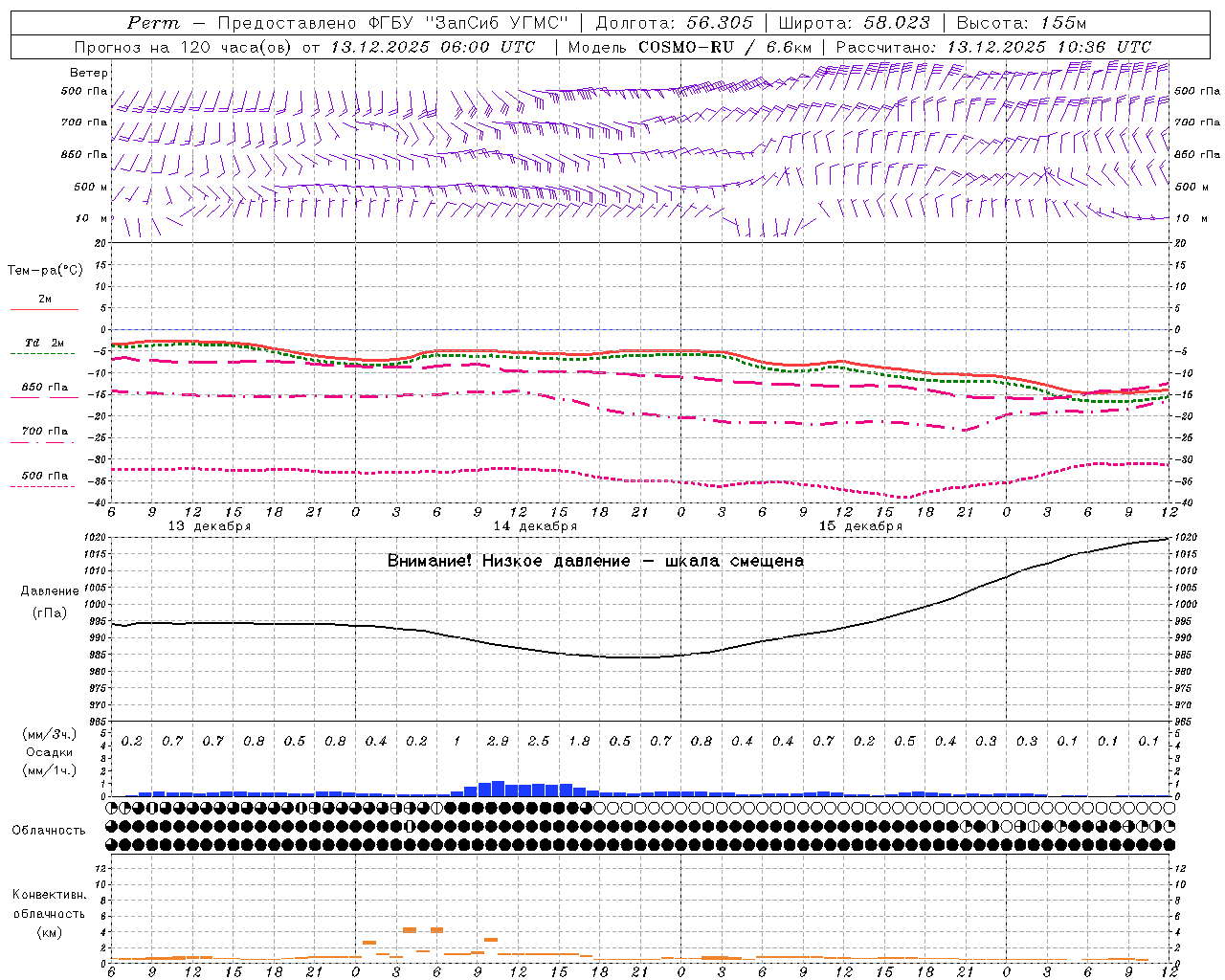
Task: Select the '(мм/1ч.)' unit label
Action: 49,770
